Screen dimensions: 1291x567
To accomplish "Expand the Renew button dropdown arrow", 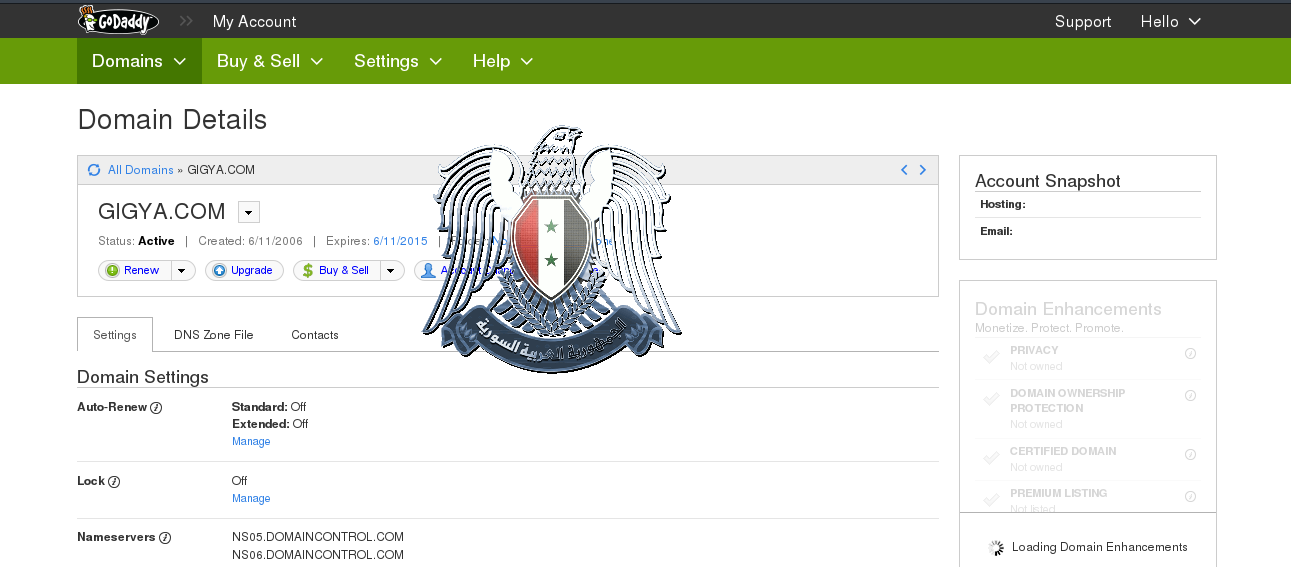I will (183, 270).
